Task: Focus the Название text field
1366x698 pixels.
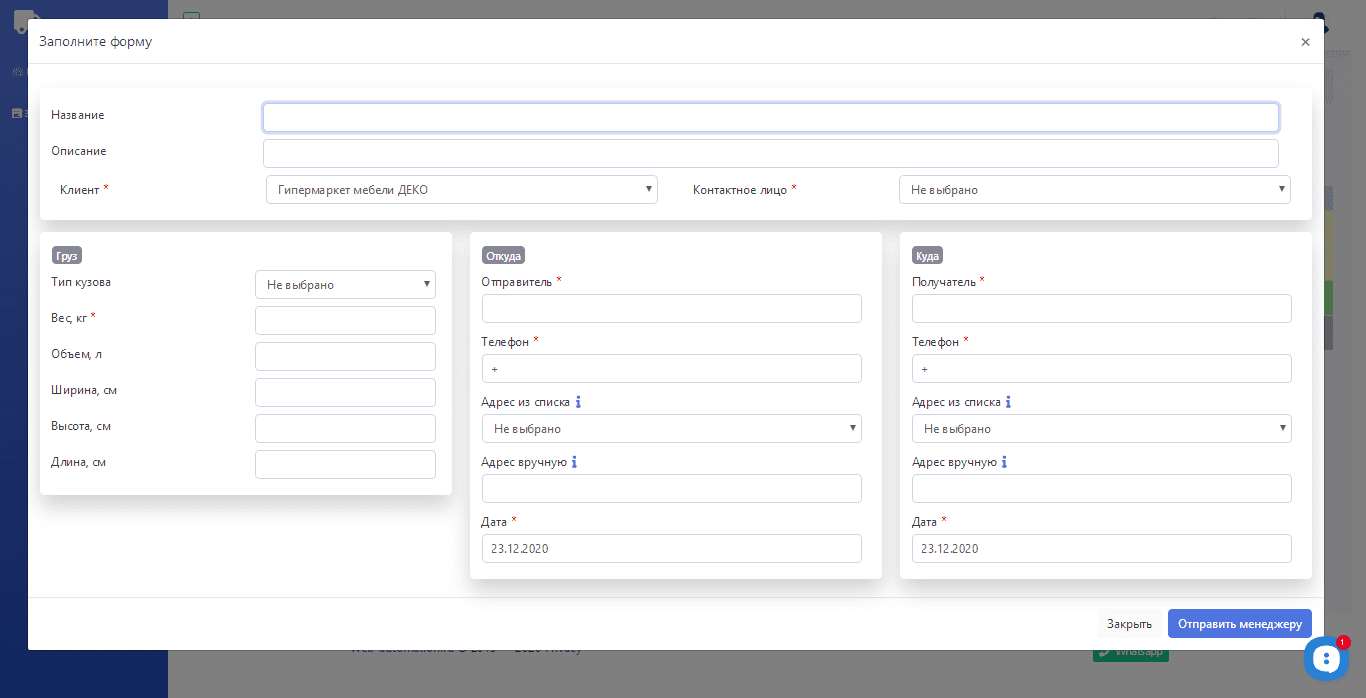Action: (770, 117)
